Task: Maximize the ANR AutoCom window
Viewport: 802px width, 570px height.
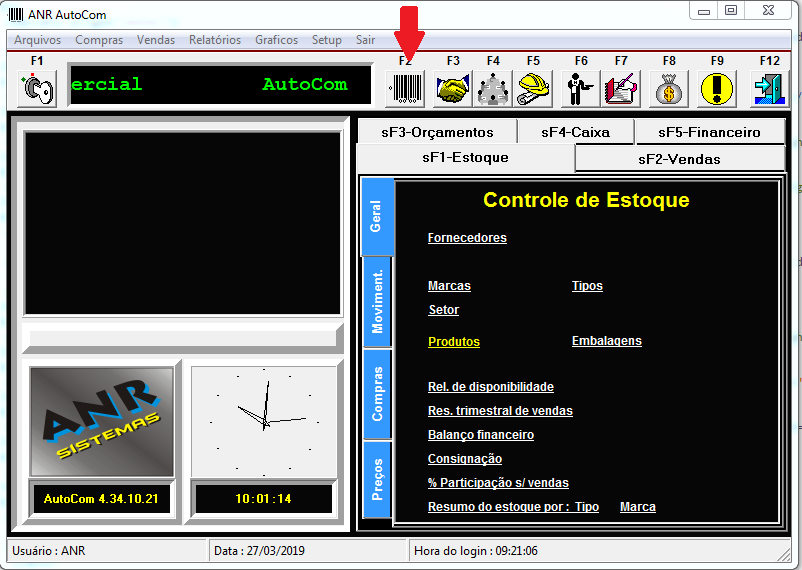Action: (731, 10)
